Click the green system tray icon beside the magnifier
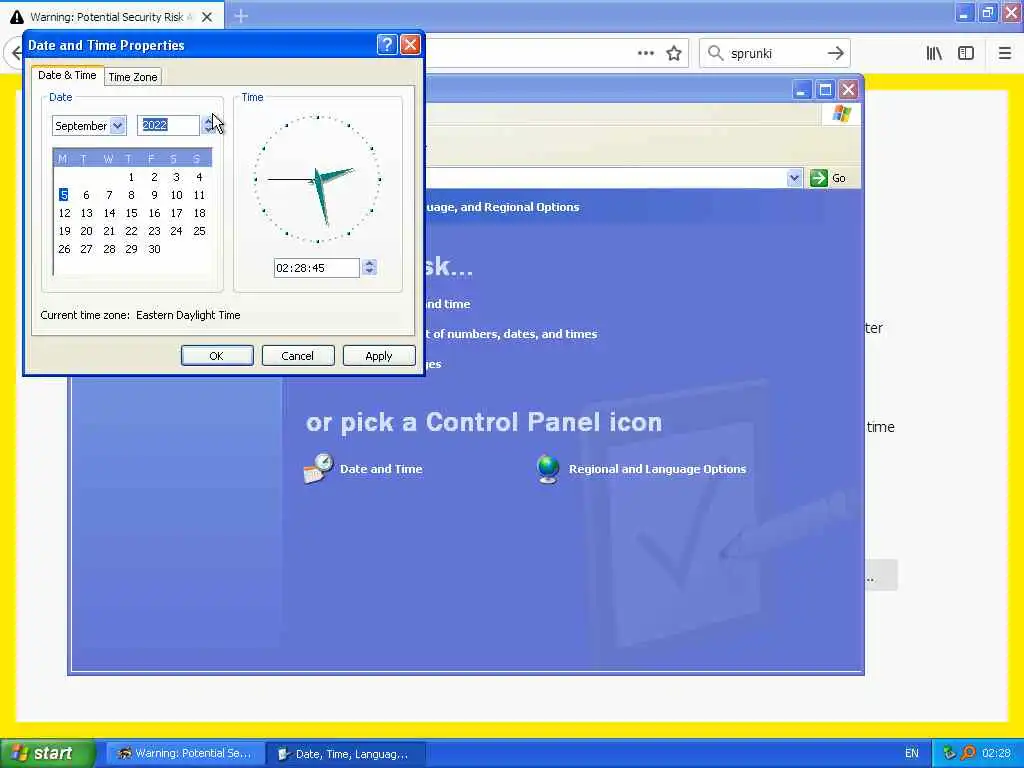 click(949, 753)
